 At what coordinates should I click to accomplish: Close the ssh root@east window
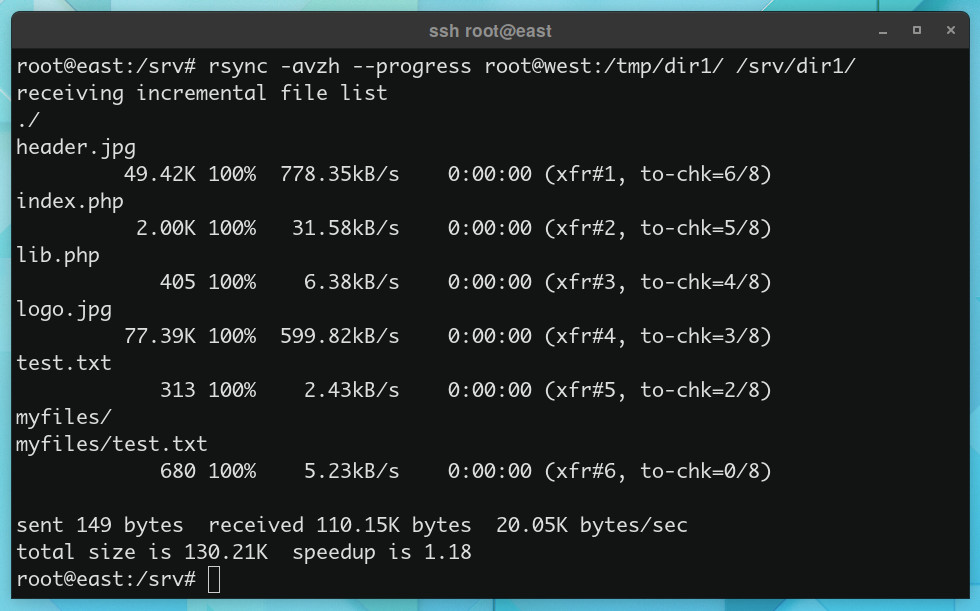951,30
